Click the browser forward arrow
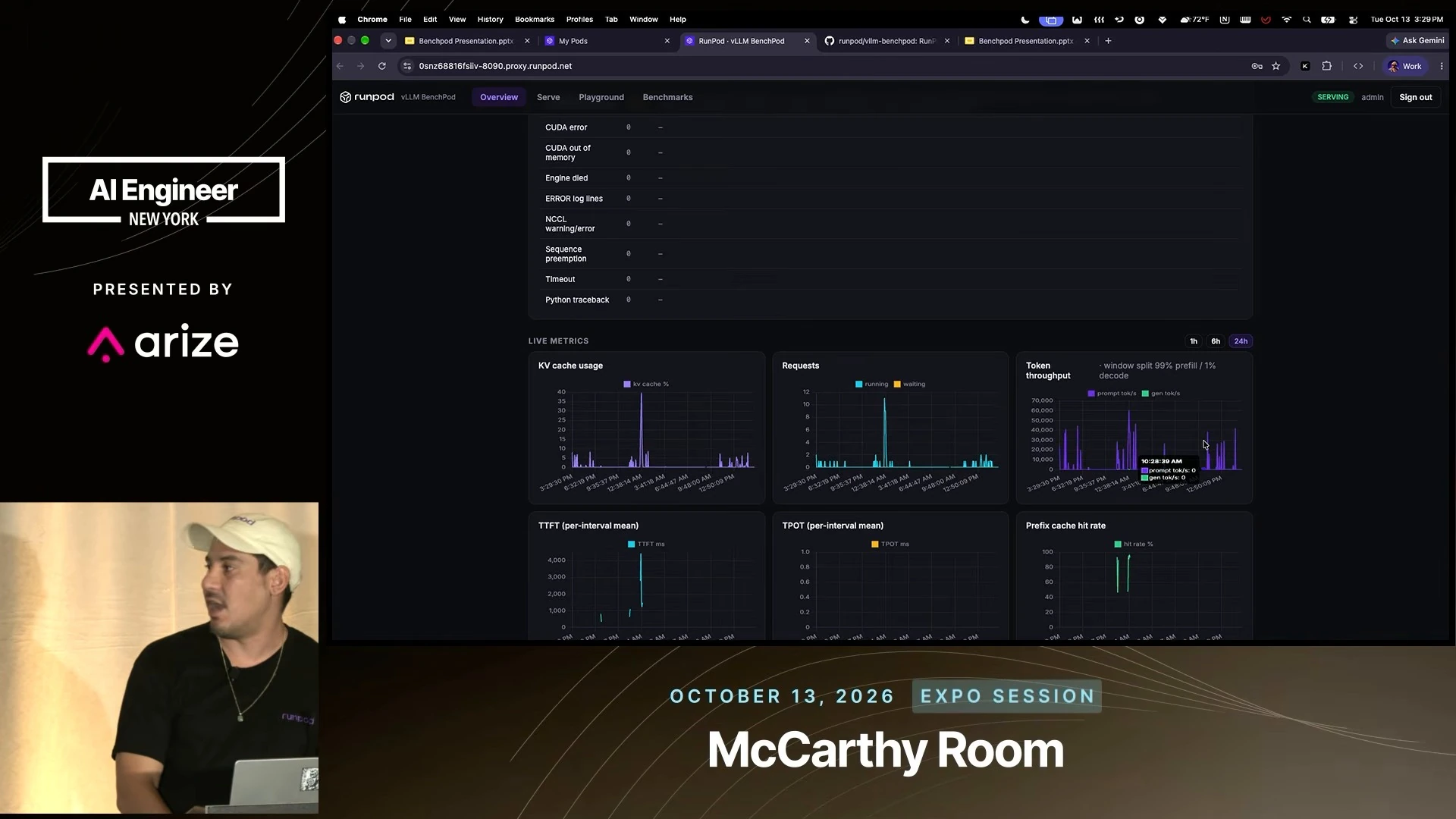Viewport: 1456px width, 819px height. click(361, 66)
